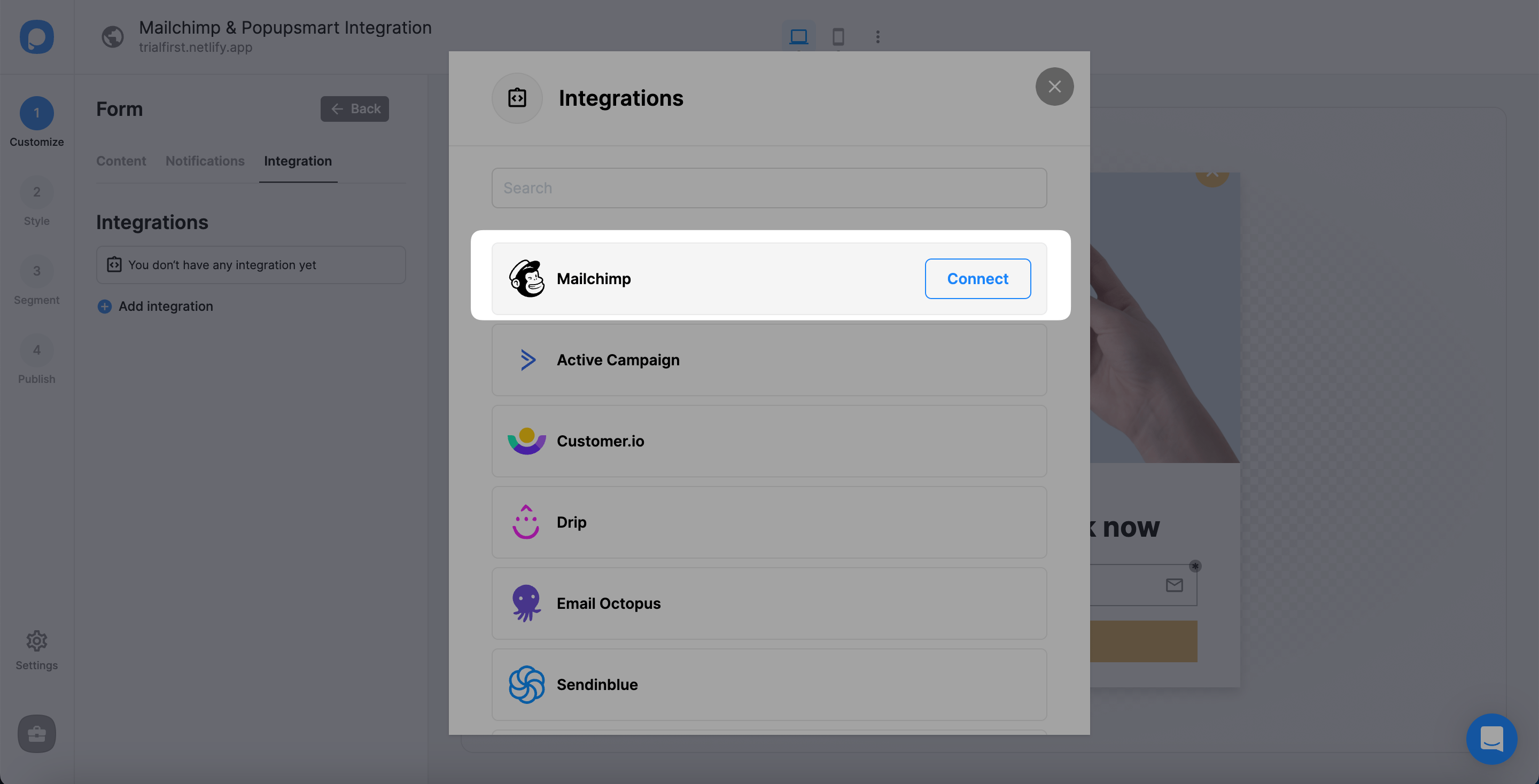Close the Integrations modal dialog

tap(1054, 85)
